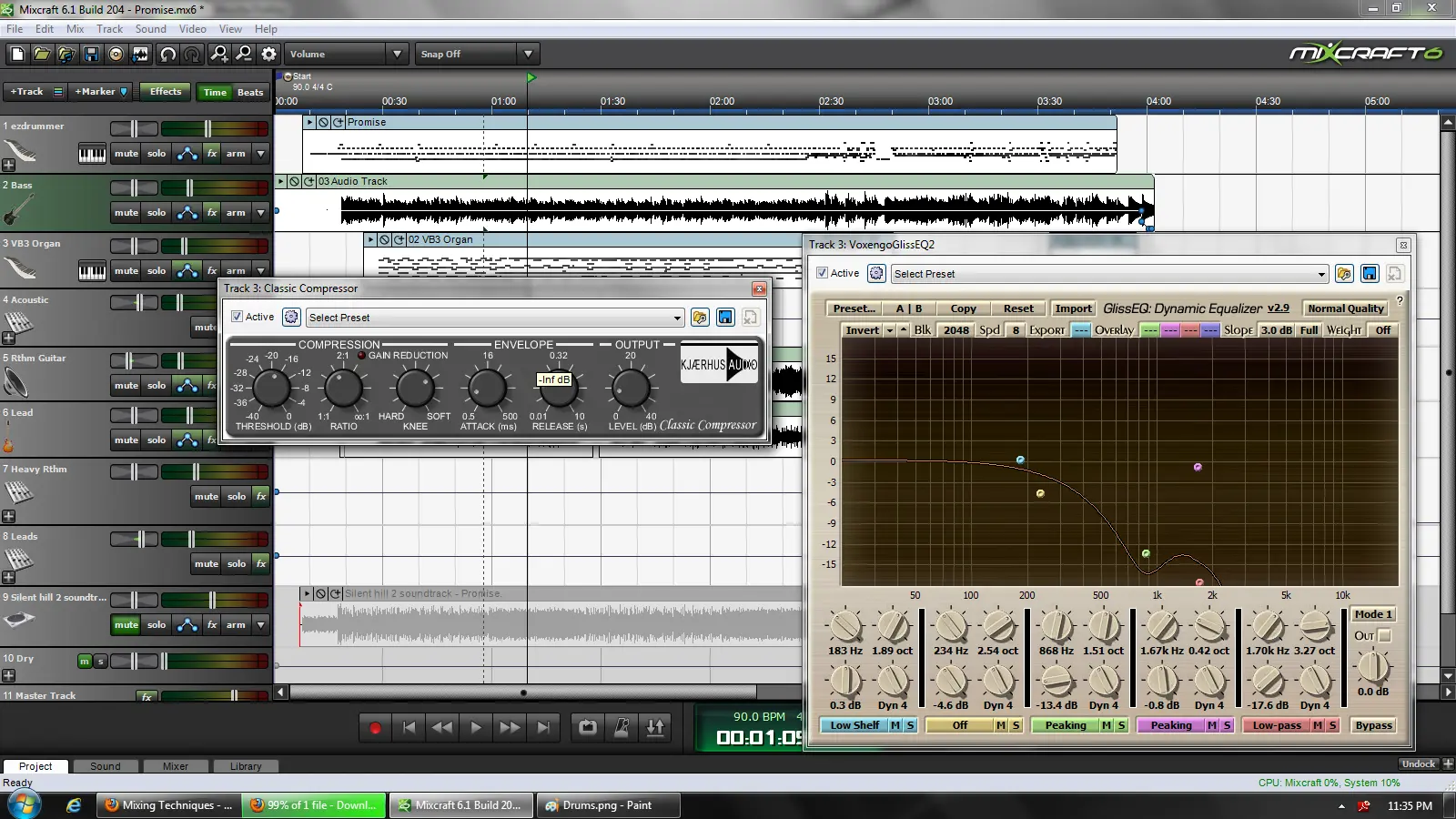The height and width of the screenshot is (819, 1456).
Task: Expand the Dry send track plus
Action: click(x=8, y=675)
